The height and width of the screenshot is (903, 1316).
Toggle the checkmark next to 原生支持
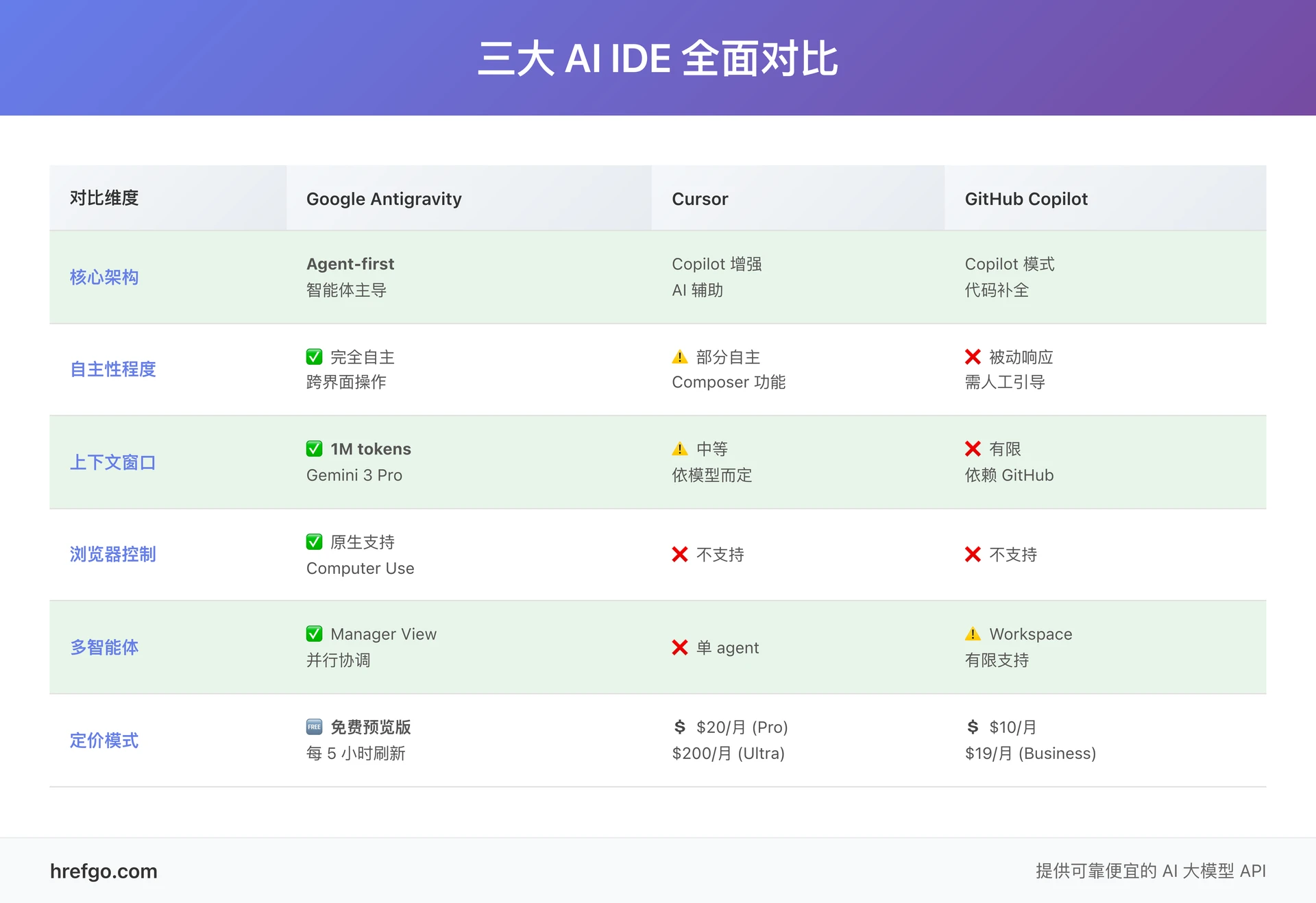coord(314,542)
